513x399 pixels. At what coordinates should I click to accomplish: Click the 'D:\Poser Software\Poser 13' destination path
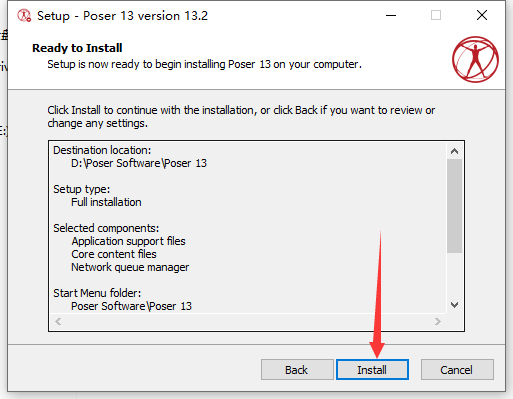(139, 163)
